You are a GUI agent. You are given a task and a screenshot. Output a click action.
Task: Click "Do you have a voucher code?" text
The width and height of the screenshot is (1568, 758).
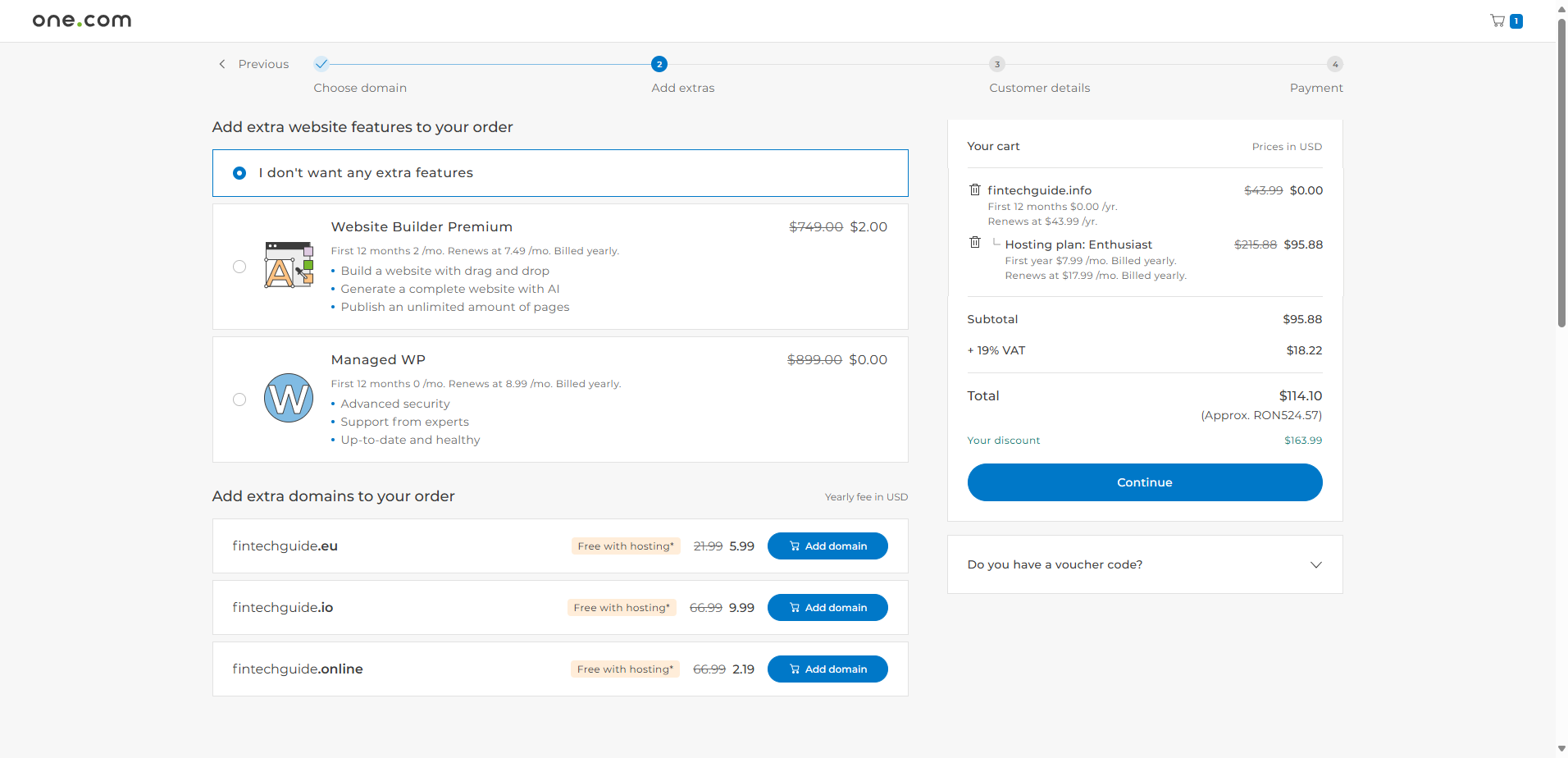(x=1055, y=564)
